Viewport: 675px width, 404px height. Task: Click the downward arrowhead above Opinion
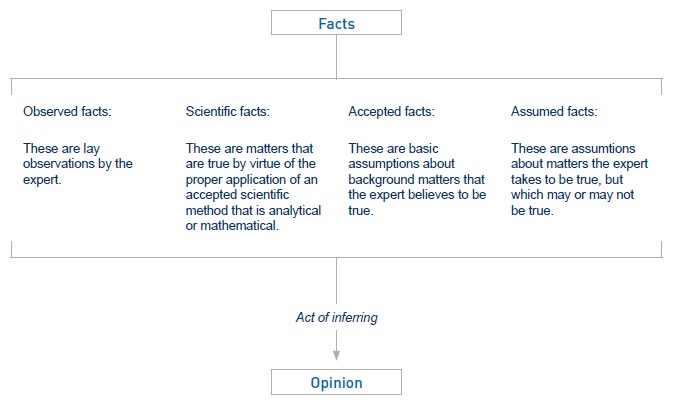(x=336, y=353)
